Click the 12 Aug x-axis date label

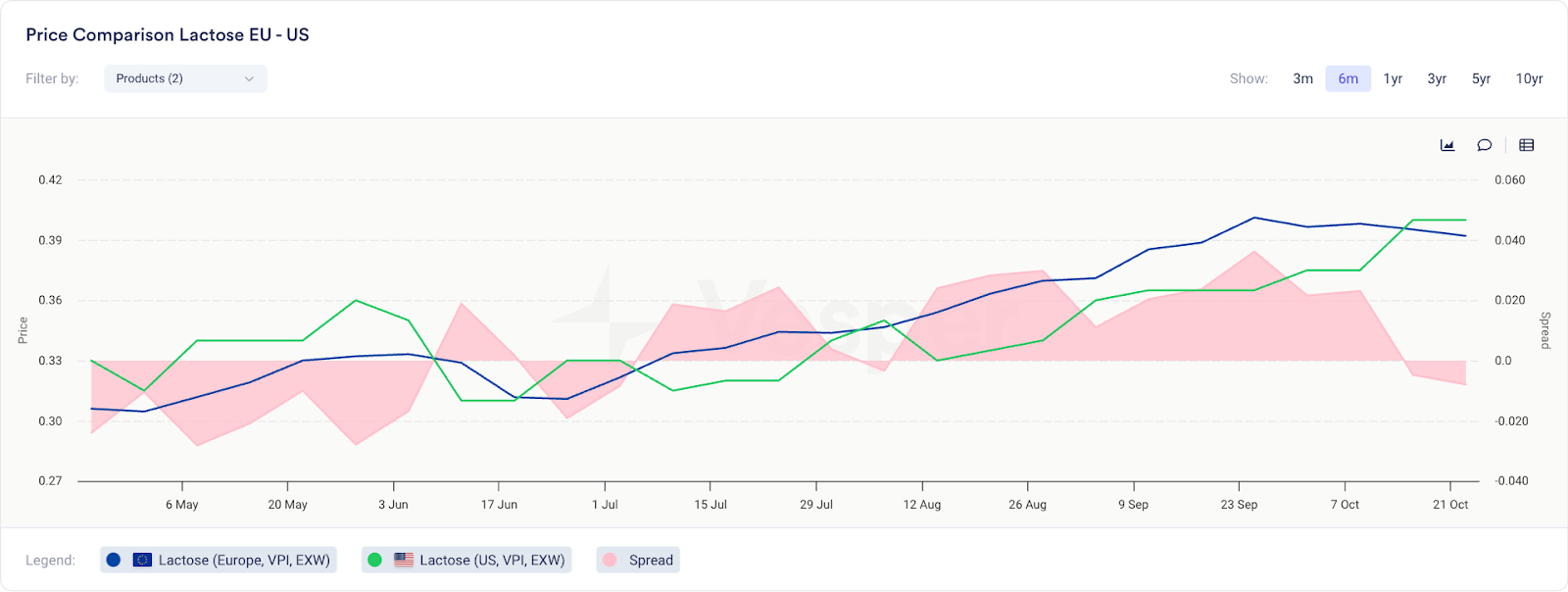click(x=922, y=505)
